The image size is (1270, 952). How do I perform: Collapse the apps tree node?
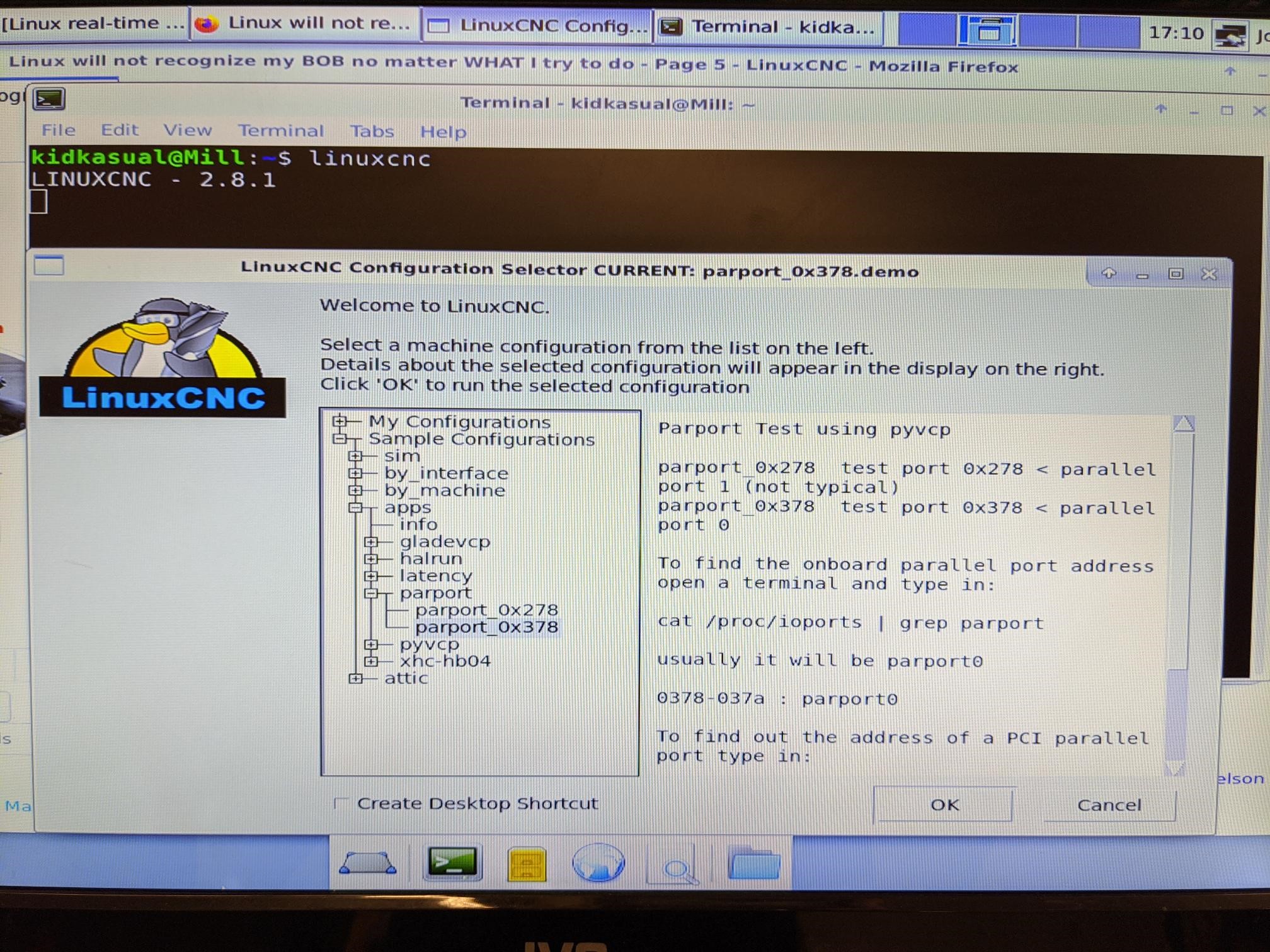point(355,506)
